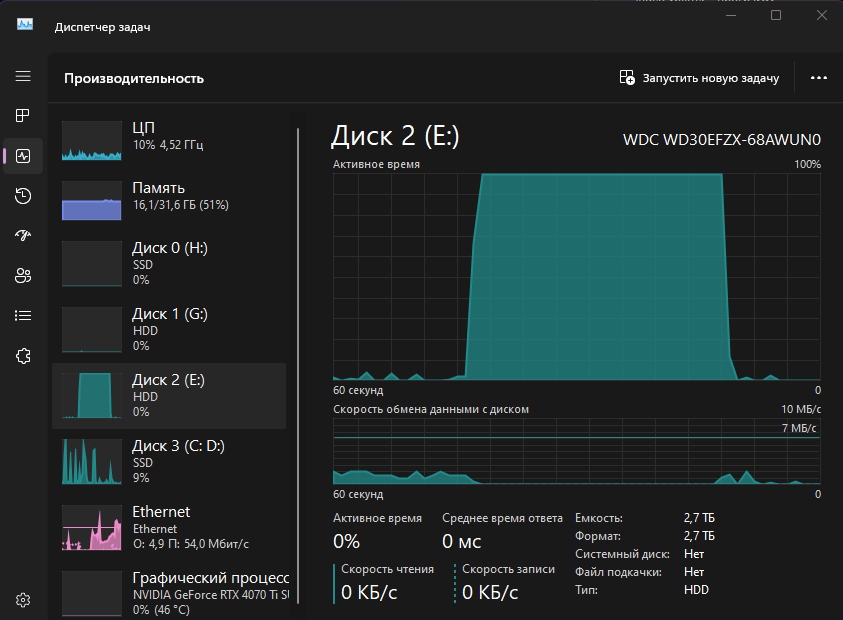This screenshot has width=843, height=620.
Task: Click the read speed 0 KB/s value
Action: 369,592
